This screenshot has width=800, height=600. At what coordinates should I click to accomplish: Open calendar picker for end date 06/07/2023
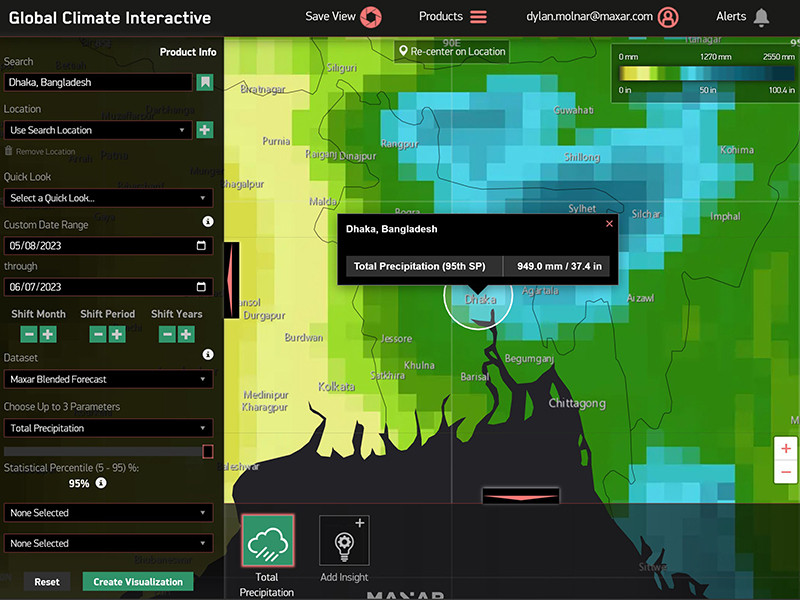point(201,287)
